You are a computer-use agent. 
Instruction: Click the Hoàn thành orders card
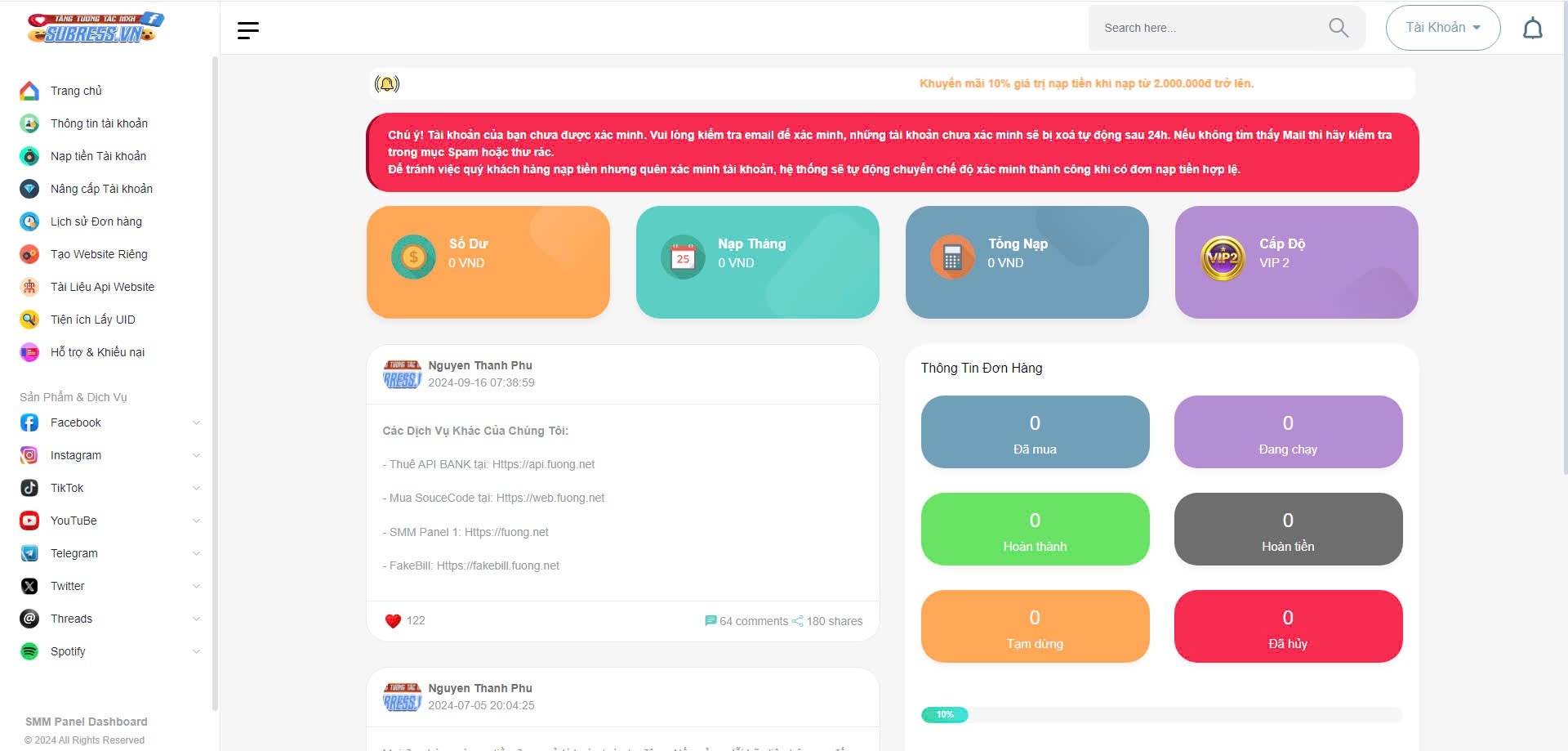click(x=1035, y=529)
